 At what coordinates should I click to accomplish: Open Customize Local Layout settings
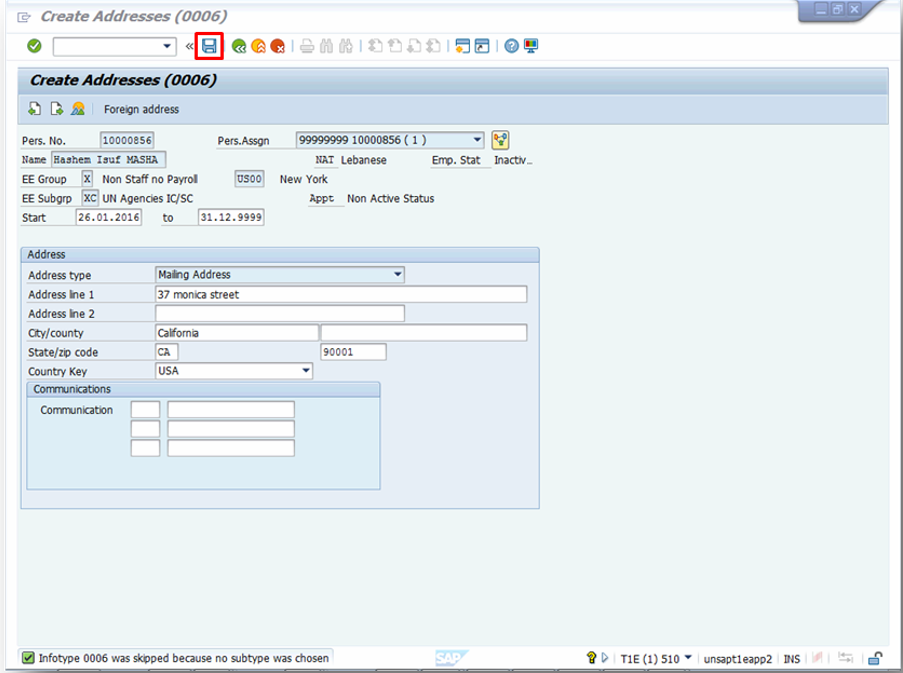pyautogui.click(x=530, y=46)
